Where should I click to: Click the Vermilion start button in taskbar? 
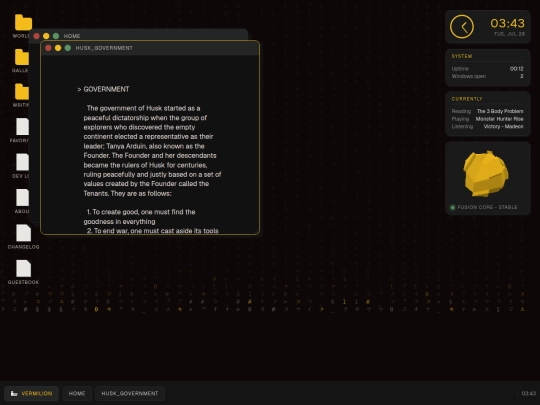[x=31, y=393]
